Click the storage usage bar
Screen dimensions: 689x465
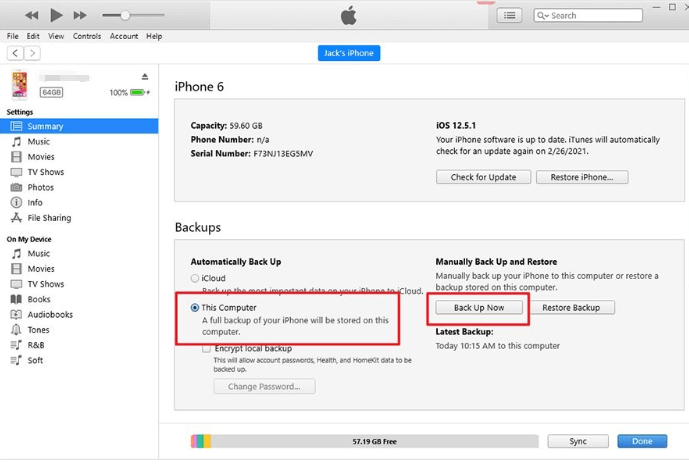pos(365,441)
